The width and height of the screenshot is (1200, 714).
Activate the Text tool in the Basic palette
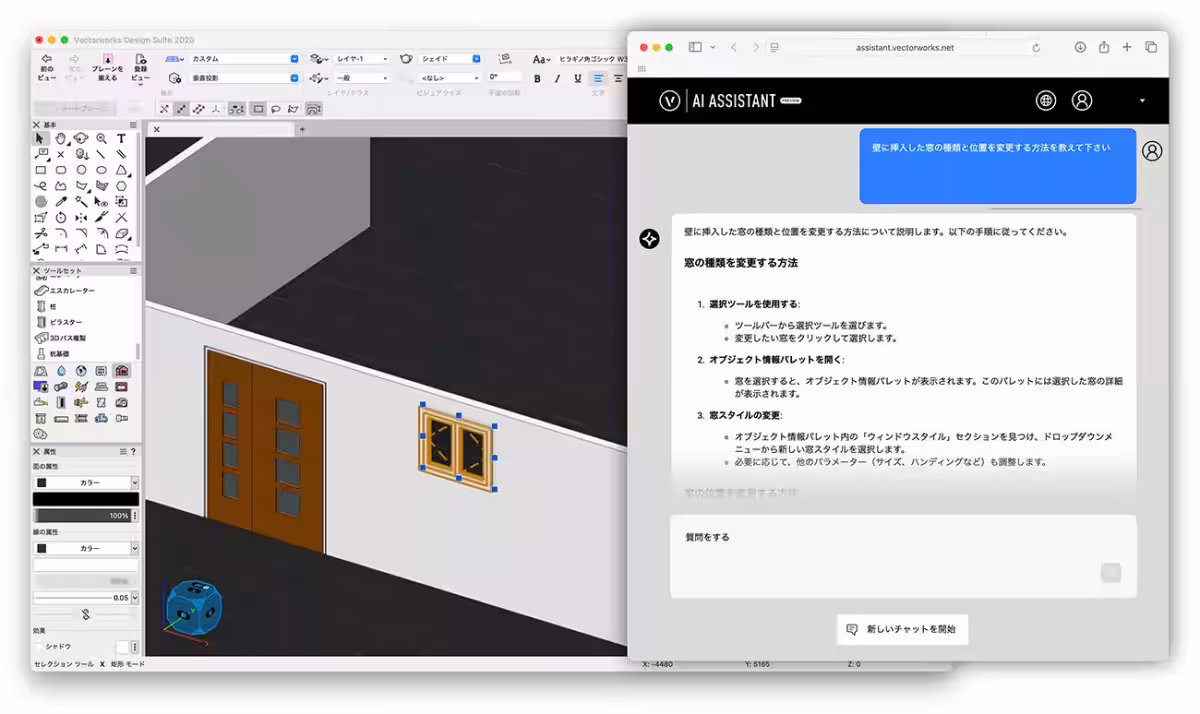pos(120,138)
